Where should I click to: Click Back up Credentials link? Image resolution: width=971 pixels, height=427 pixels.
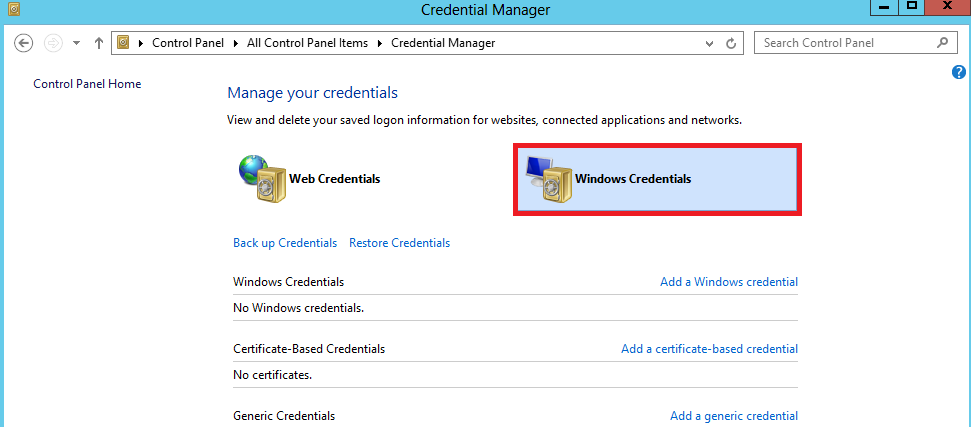pos(285,243)
